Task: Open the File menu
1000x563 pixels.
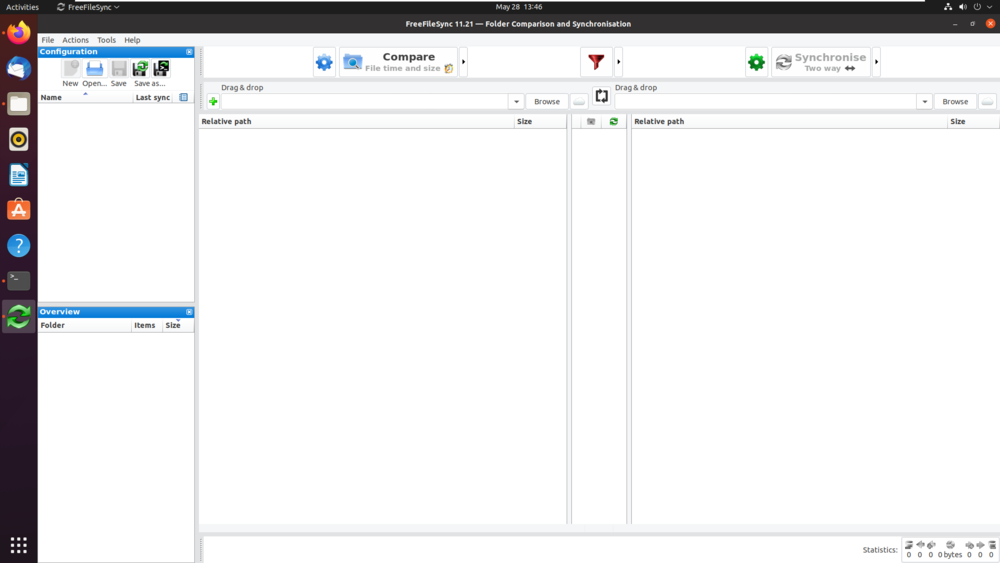Action: point(48,40)
